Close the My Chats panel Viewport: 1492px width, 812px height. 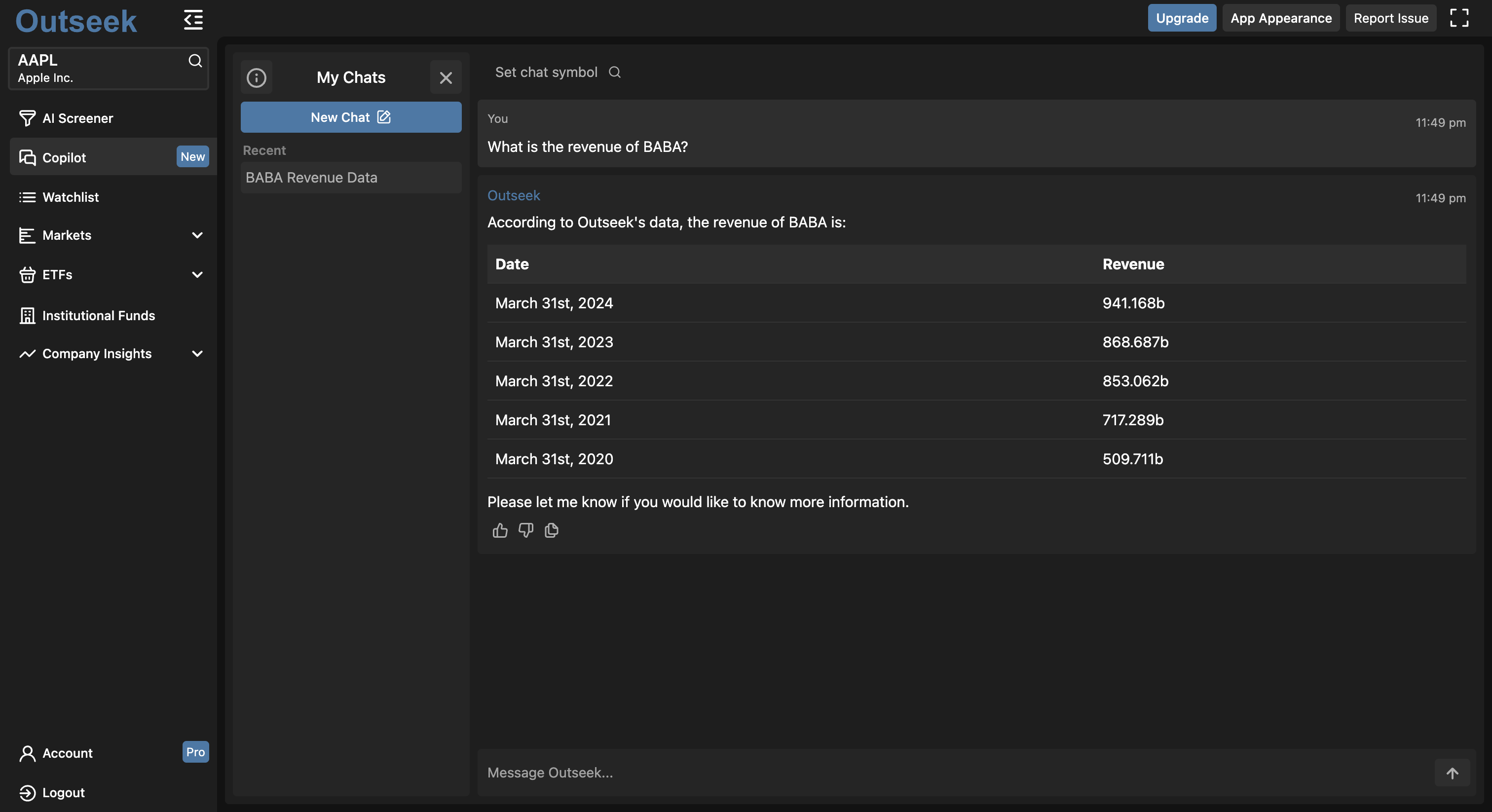tap(446, 77)
